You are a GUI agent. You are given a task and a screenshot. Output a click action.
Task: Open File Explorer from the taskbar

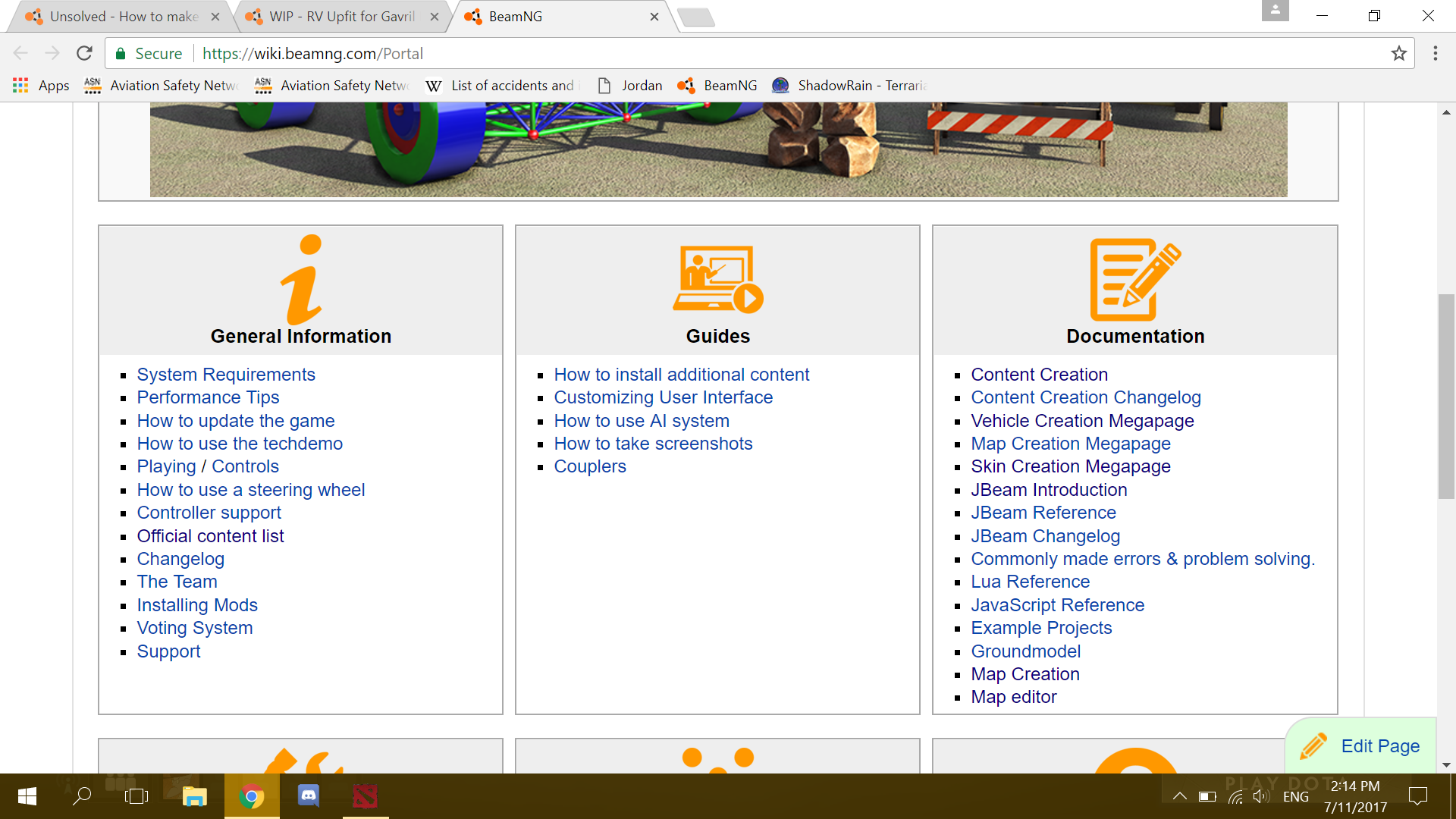pyautogui.click(x=195, y=796)
